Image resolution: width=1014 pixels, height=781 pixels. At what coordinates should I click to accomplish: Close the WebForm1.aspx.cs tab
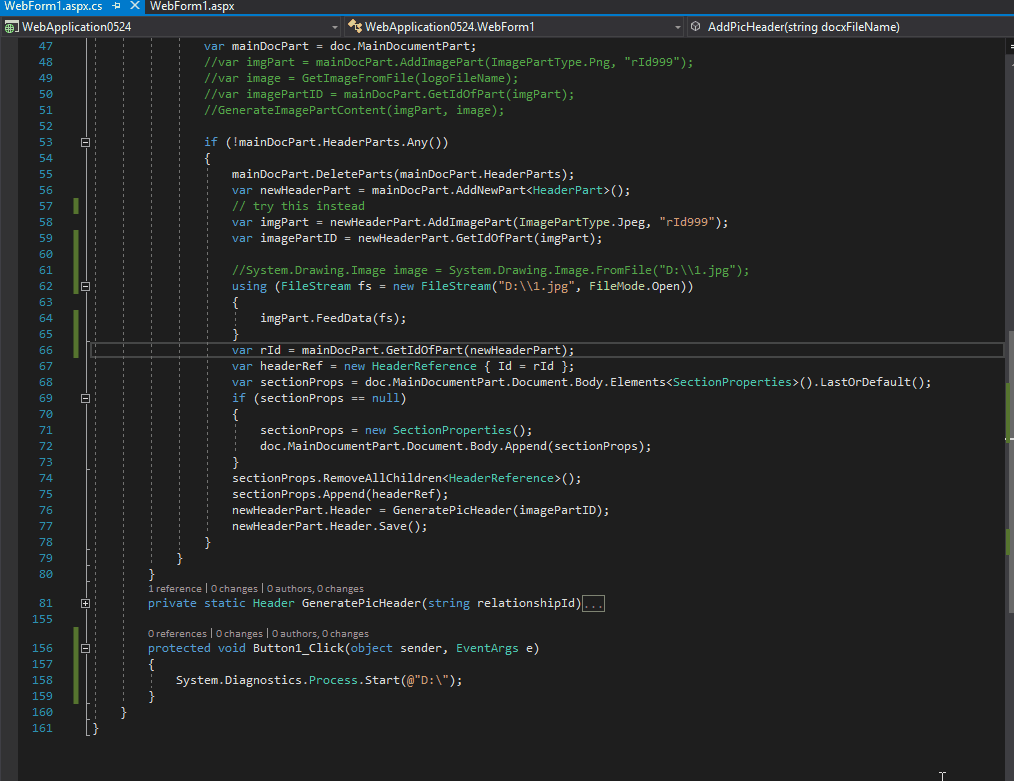(135, 6)
